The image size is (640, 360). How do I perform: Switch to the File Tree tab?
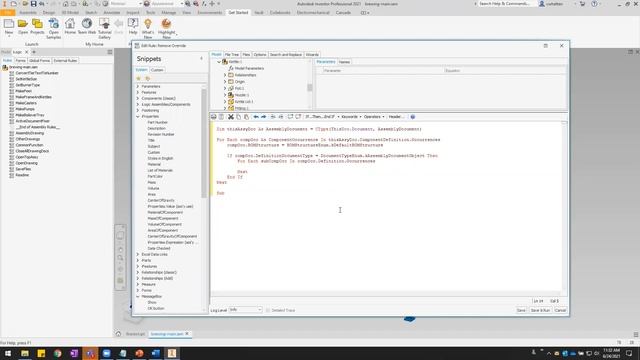pyautogui.click(x=232, y=54)
